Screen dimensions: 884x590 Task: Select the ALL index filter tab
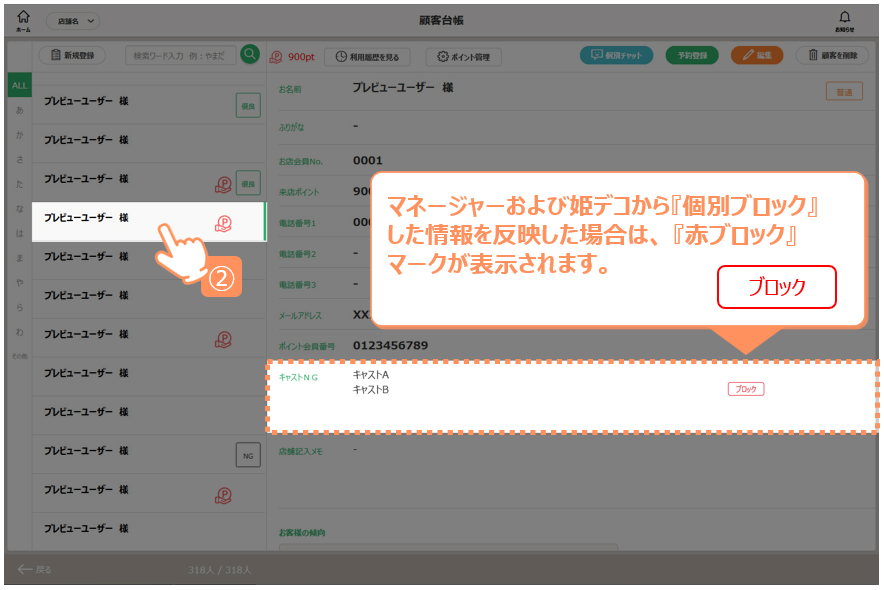(19, 86)
